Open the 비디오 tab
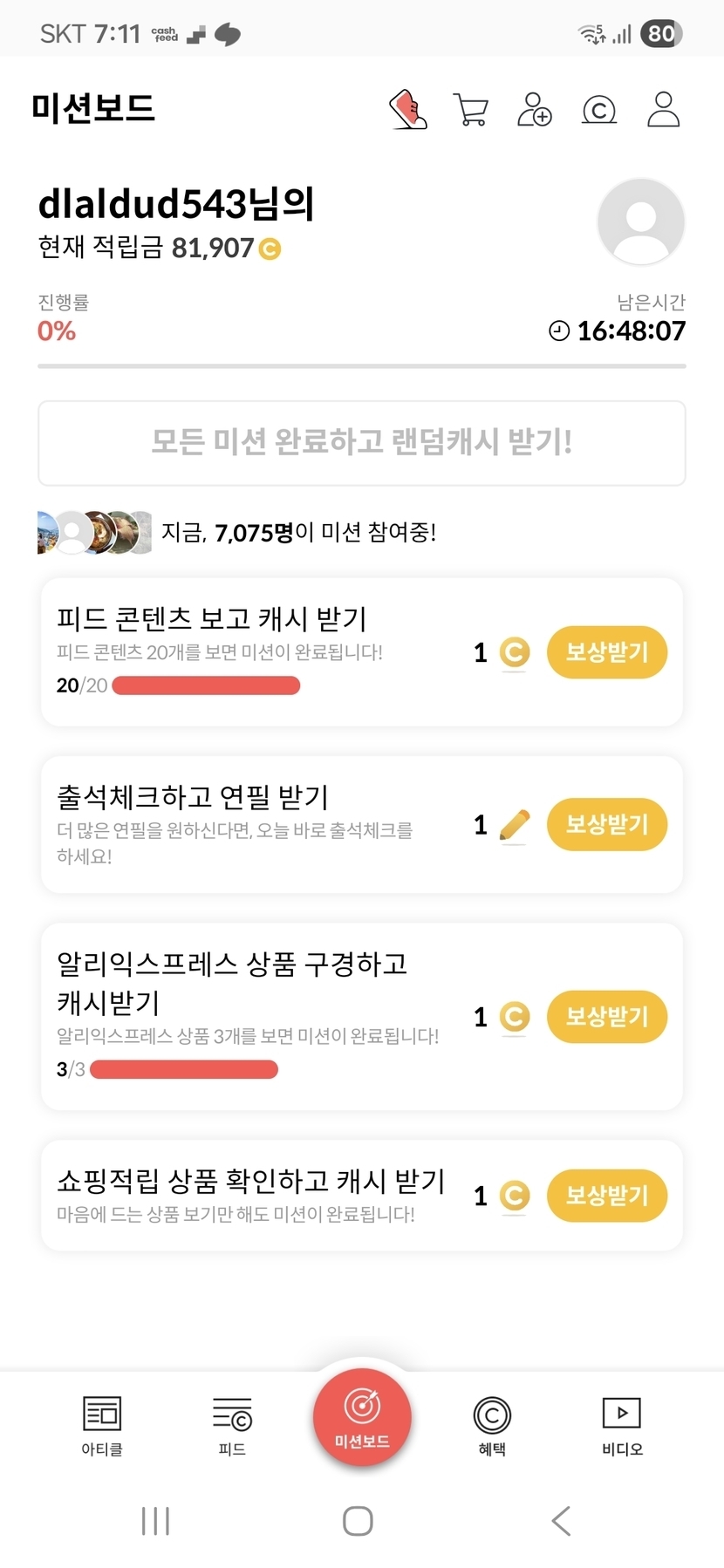 coord(622,1425)
